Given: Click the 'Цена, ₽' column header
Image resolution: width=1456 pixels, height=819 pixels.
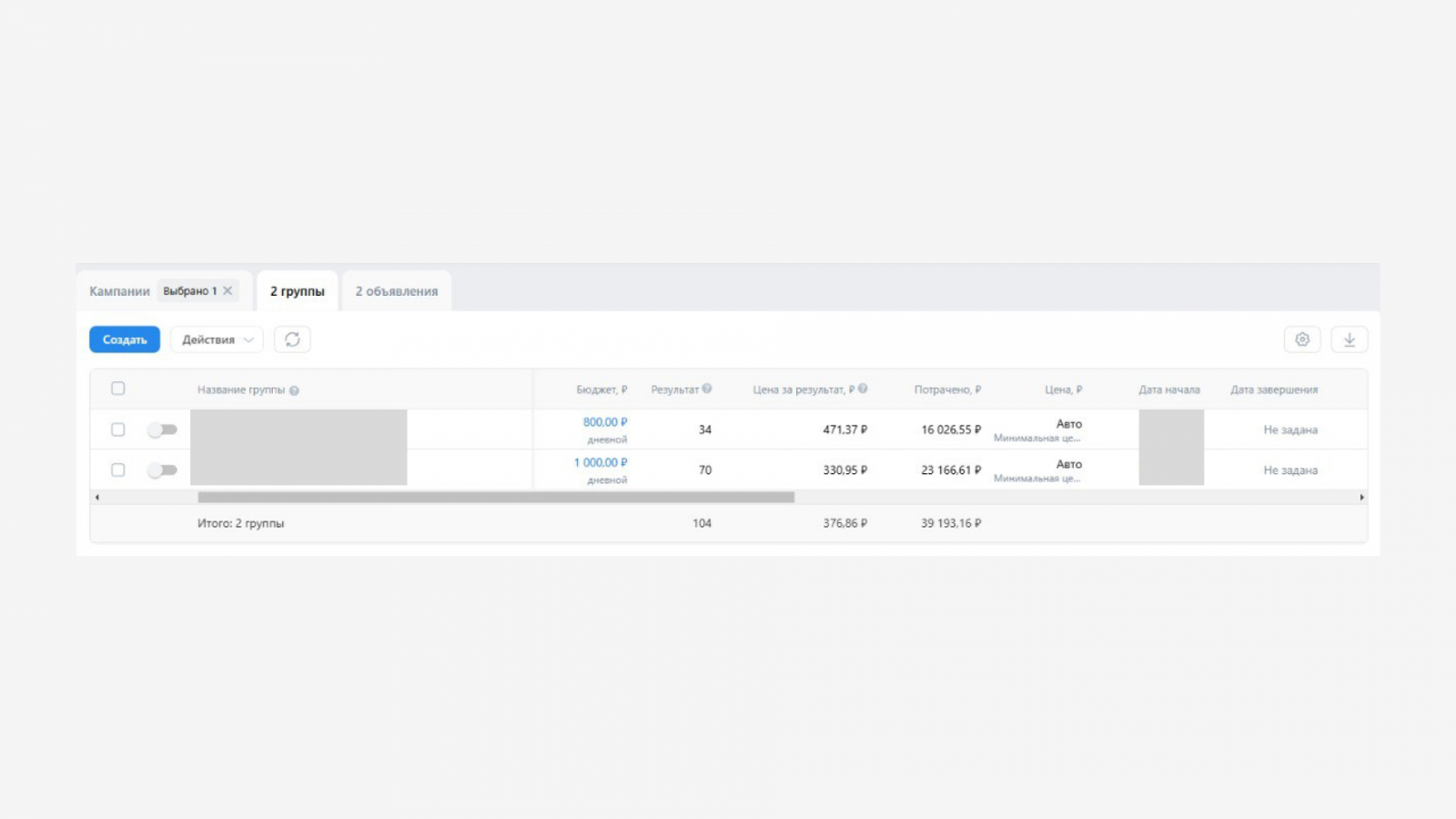Looking at the screenshot, I should 1063,389.
